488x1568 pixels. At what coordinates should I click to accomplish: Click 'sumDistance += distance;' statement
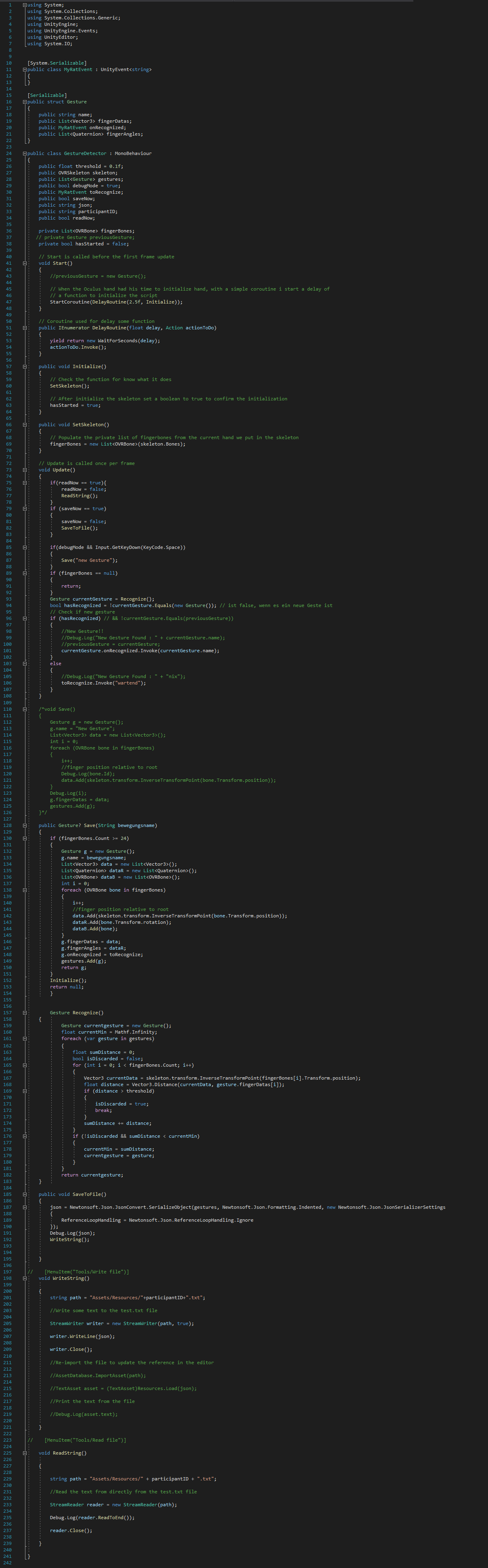point(117,1123)
